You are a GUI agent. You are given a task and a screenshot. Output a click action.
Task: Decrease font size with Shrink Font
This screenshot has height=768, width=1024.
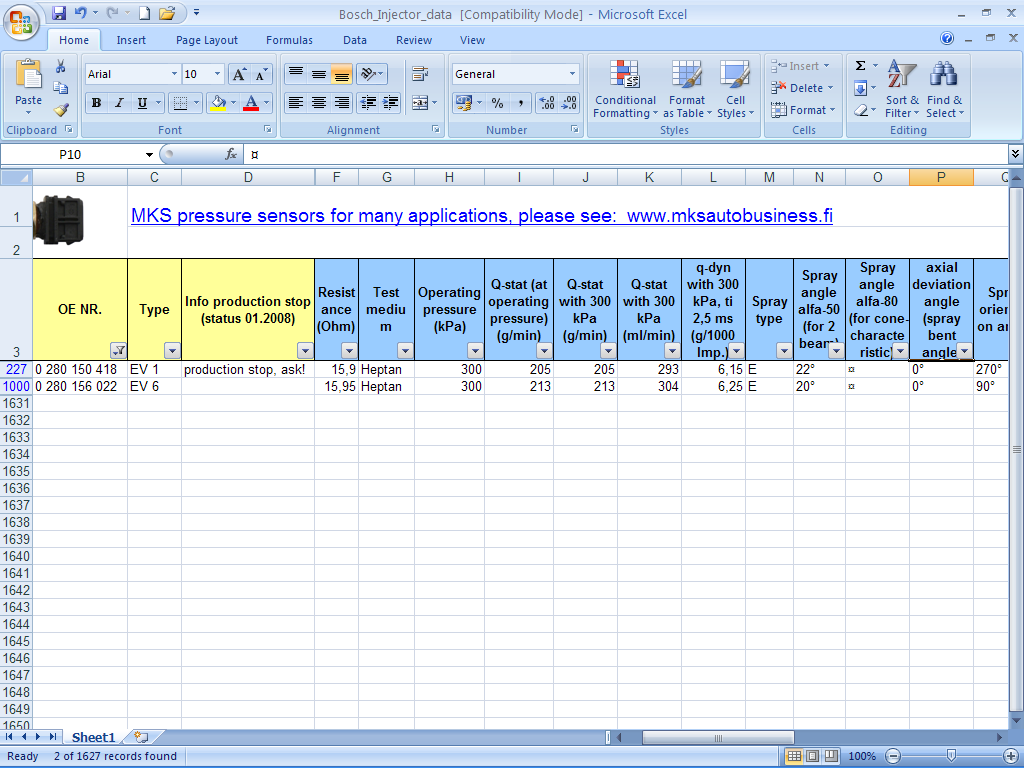pyautogui.click(x=261, y=74)
